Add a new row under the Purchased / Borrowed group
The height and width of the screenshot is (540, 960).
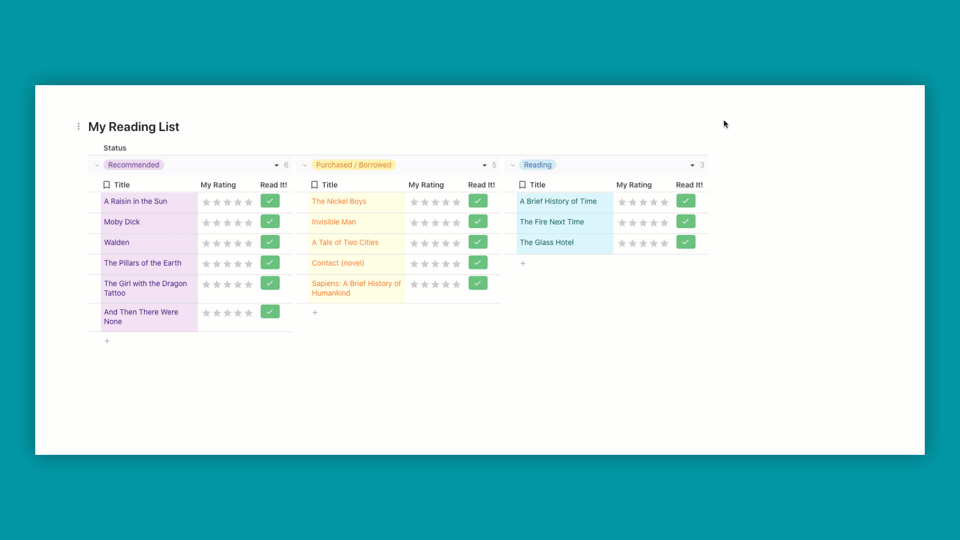pyautogui.click(x=315, y=313)
